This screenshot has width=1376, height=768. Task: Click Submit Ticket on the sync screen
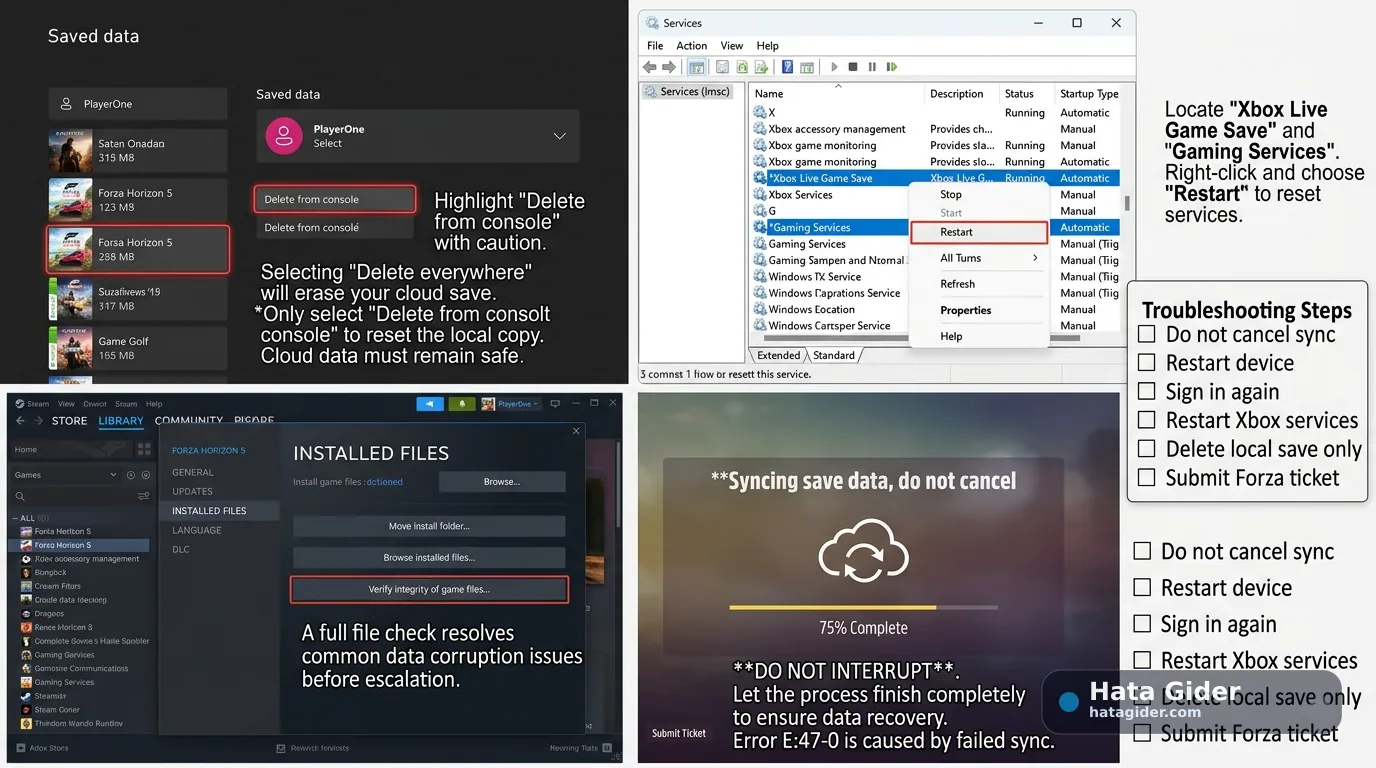click(679, 733)
